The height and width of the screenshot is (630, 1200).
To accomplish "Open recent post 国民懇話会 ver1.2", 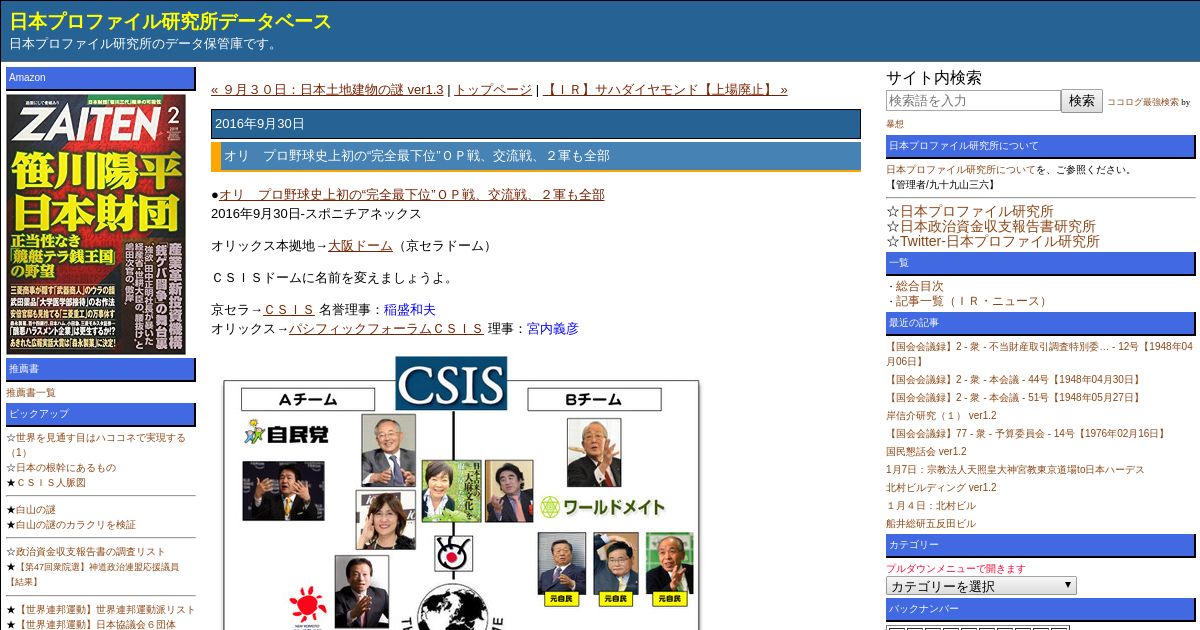I will [x=926, y=451].
